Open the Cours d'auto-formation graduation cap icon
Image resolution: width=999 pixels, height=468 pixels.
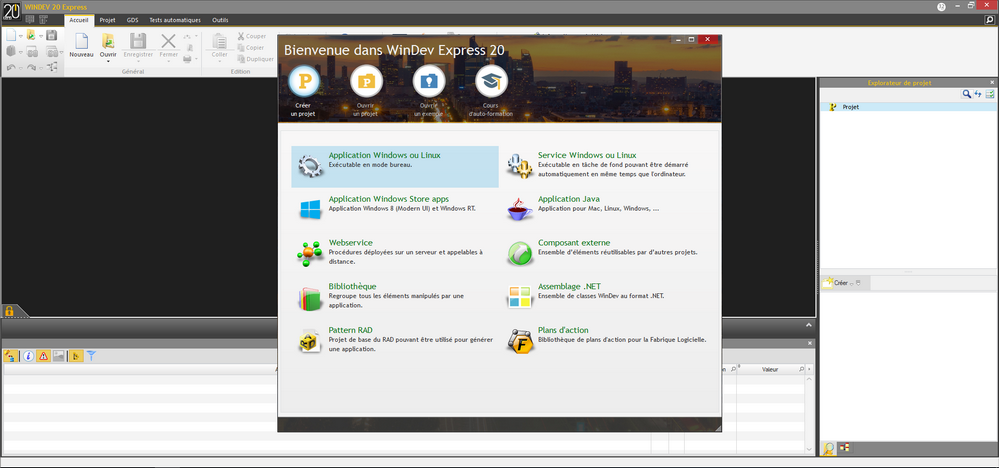(x=491, y=82)
